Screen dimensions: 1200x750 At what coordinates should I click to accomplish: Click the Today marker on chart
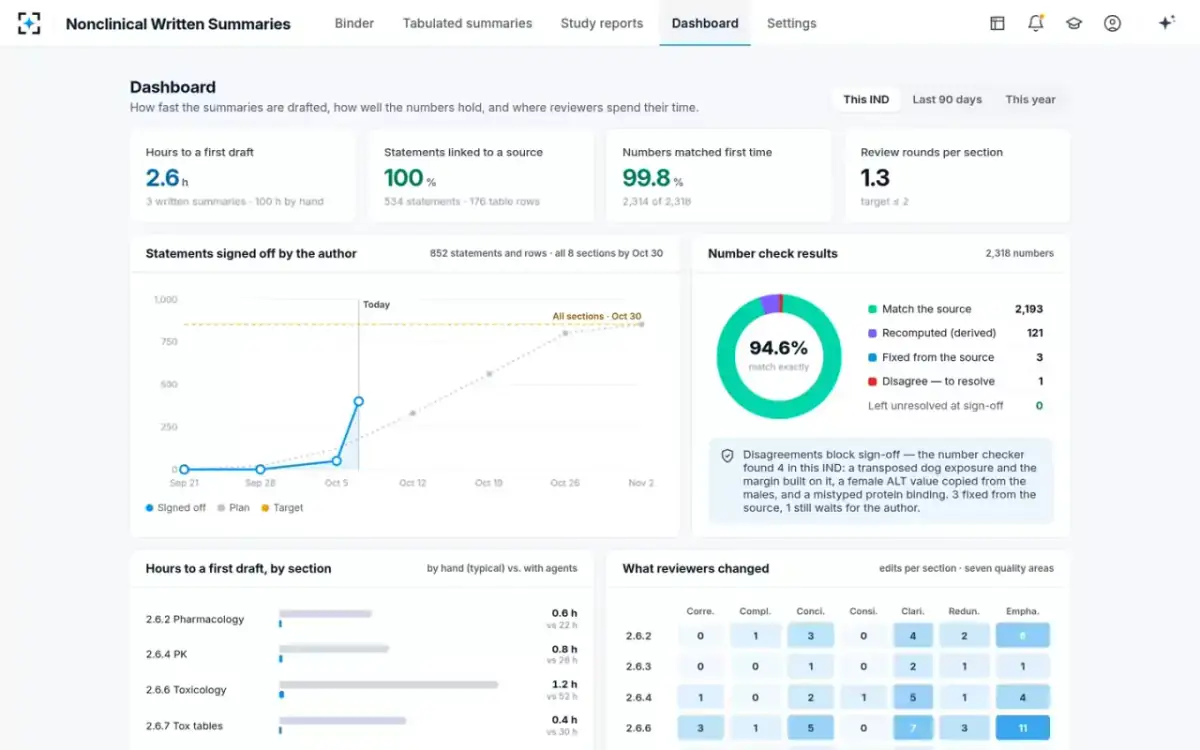coord(376,304)
